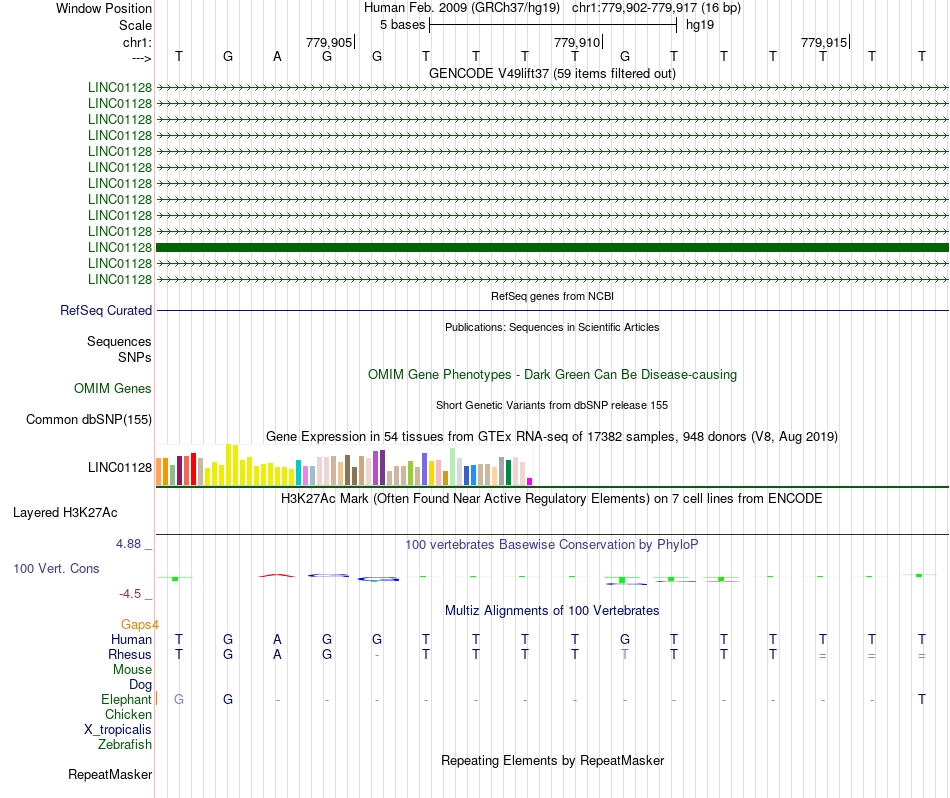
Task: Click the magenta GTEx bar at chart end
Action: 530,482
